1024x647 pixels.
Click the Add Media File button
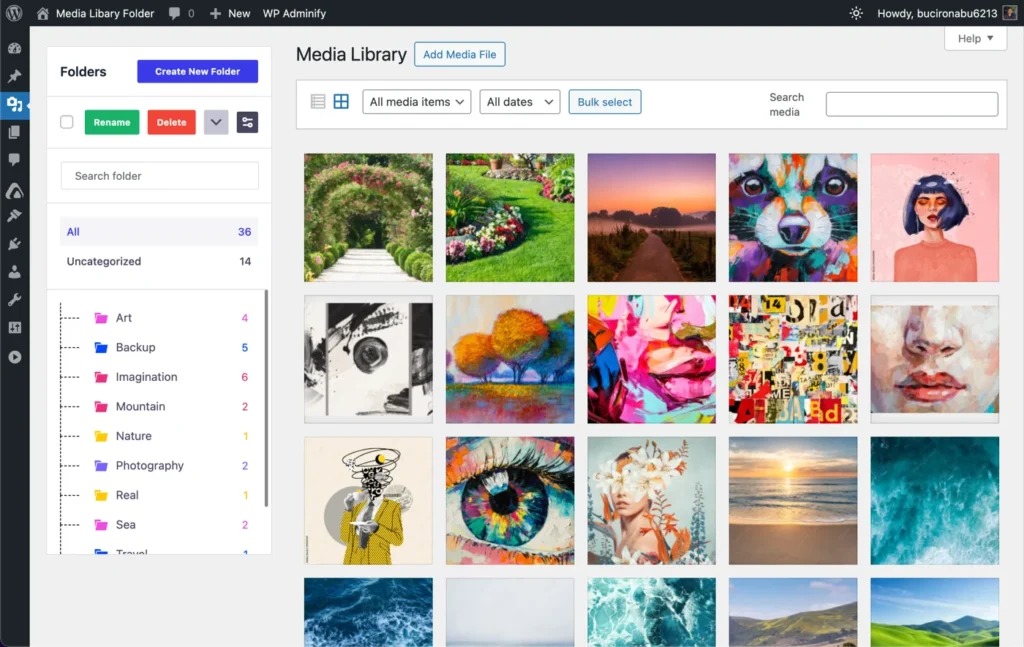tap(459, 54)
